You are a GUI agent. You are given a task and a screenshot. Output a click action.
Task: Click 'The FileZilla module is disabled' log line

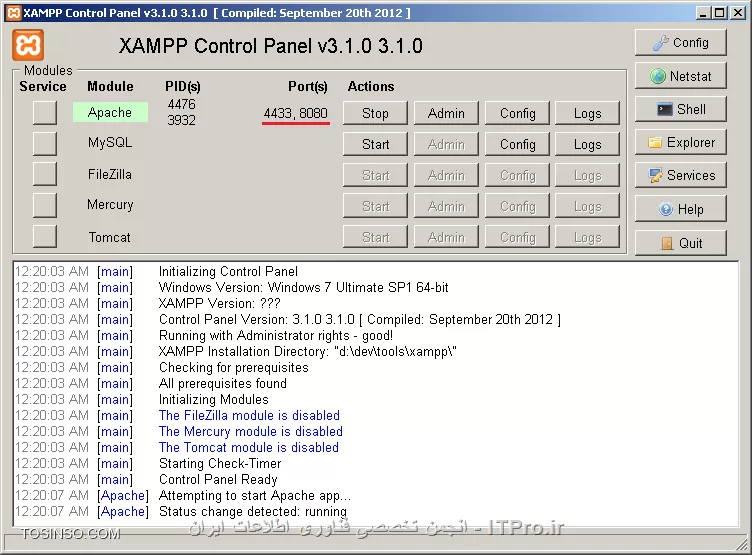tap(249, 415)
